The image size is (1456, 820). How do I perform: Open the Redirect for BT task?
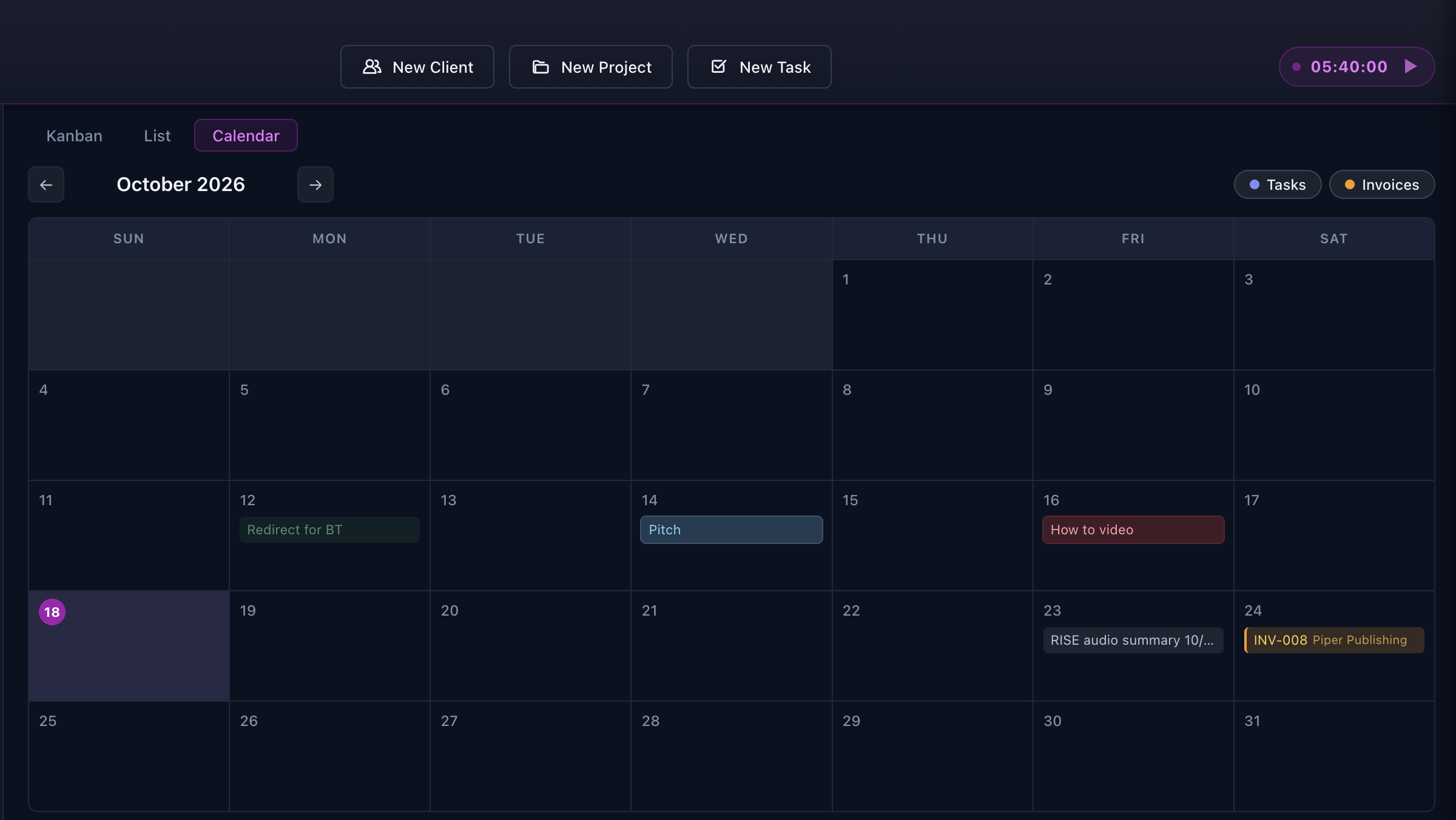(x=329, y=529)
